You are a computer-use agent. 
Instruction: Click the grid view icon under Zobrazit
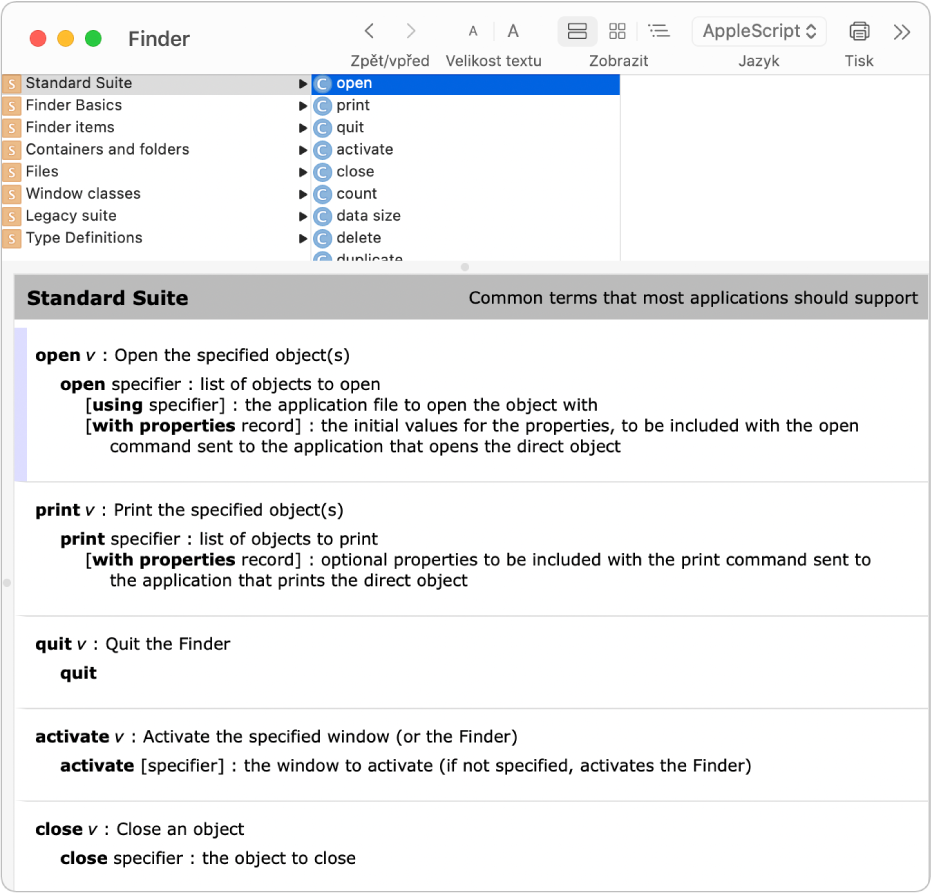[617, 31]
